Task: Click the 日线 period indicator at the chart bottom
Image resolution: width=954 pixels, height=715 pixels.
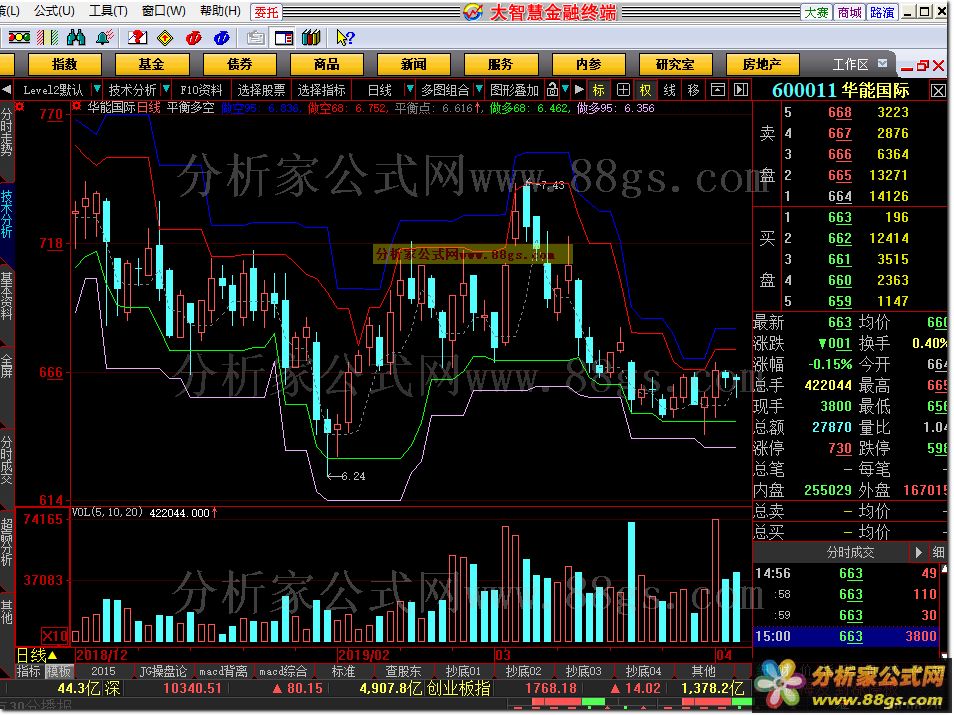Action: pyautogui.click(x=36, y=655)
